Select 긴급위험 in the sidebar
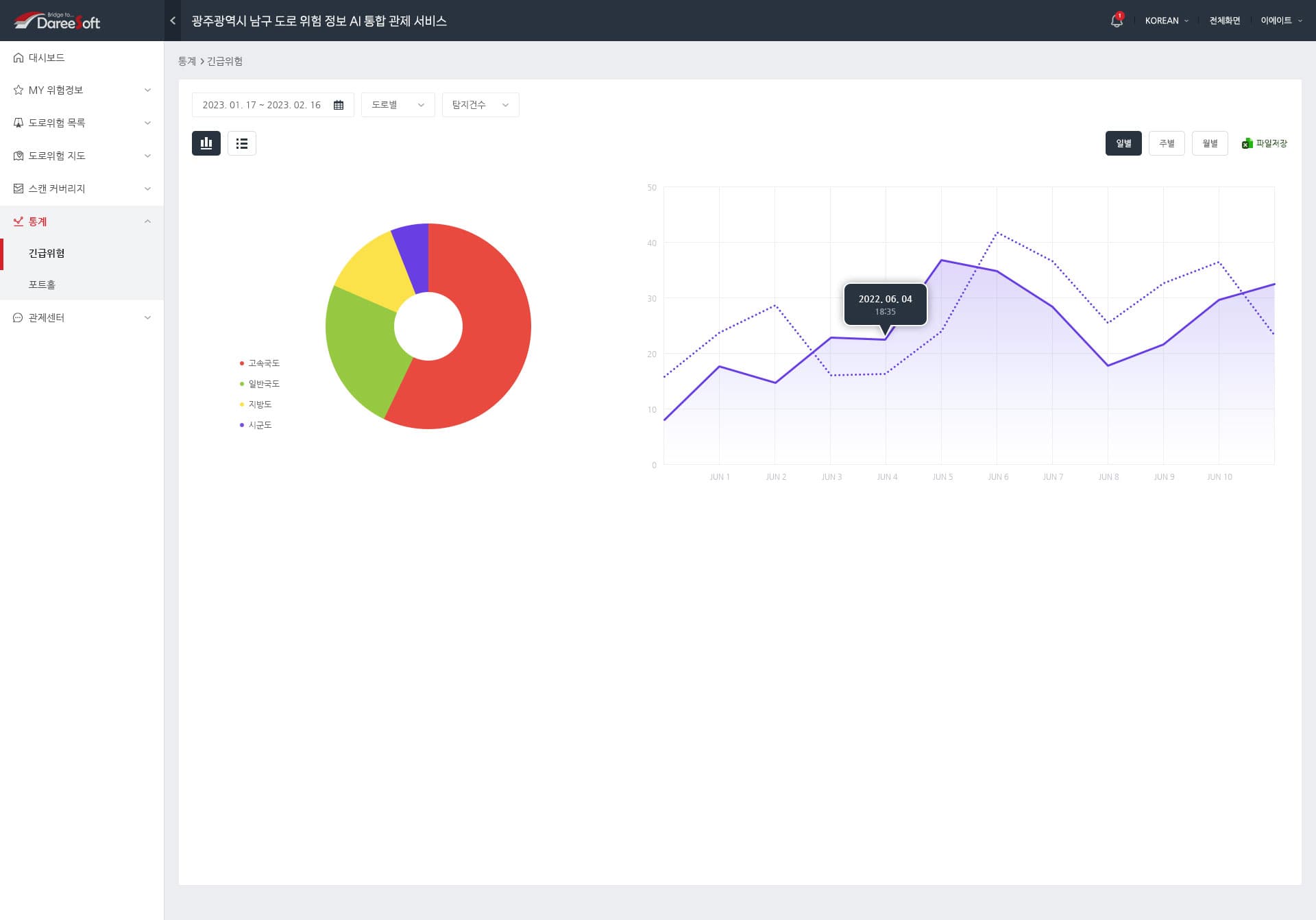 coord(47,253)
